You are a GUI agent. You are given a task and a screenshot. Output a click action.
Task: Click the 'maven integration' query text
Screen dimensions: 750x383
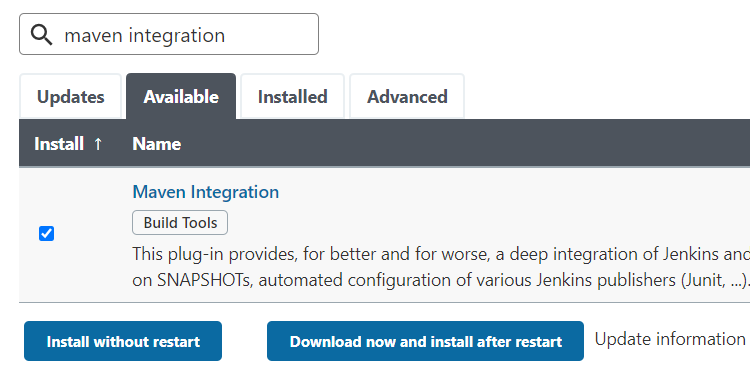click(x=144, y=35)
